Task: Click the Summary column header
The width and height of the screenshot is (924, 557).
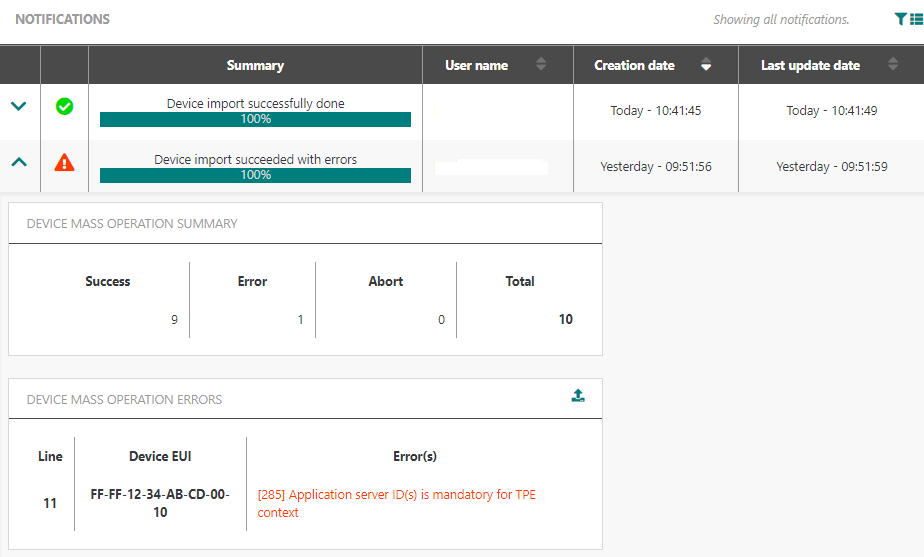Action: click(x=255, y=65)
